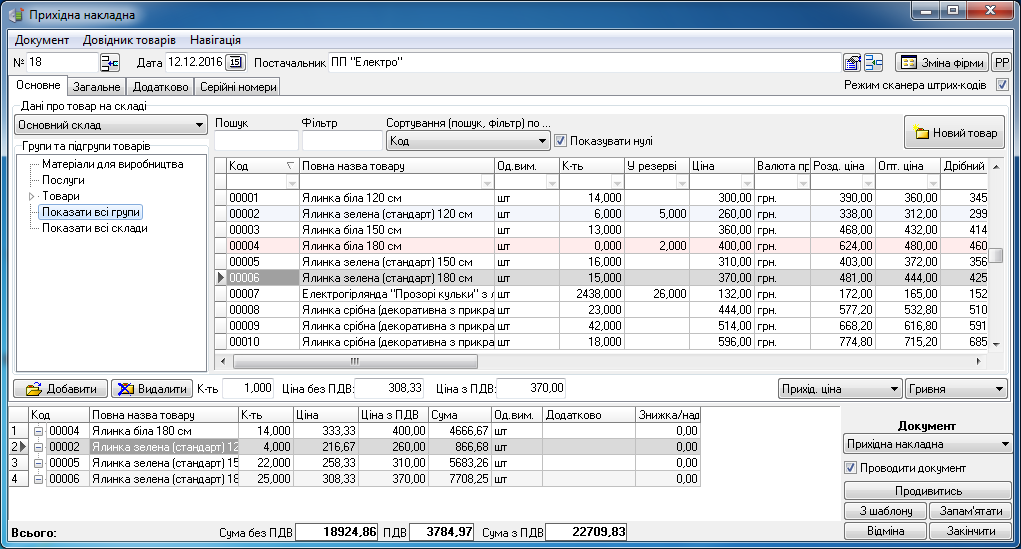Open the Гривня currency dropdown
1021x549 pixels.
[x=955, y=389]
